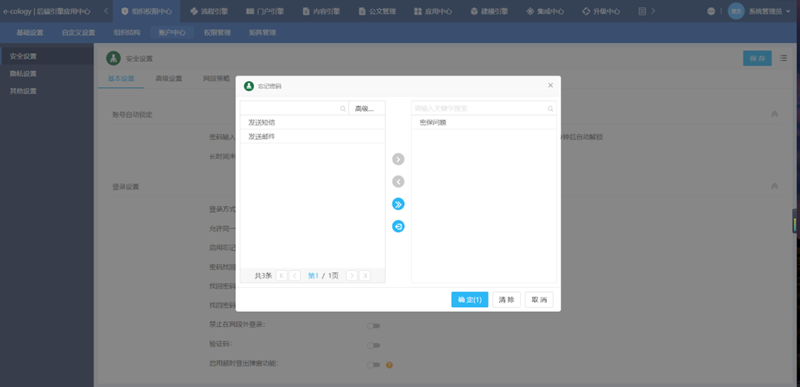Select 其他设置 in left sidebar
Screen dimensions: 800x387
click(46, 91)
